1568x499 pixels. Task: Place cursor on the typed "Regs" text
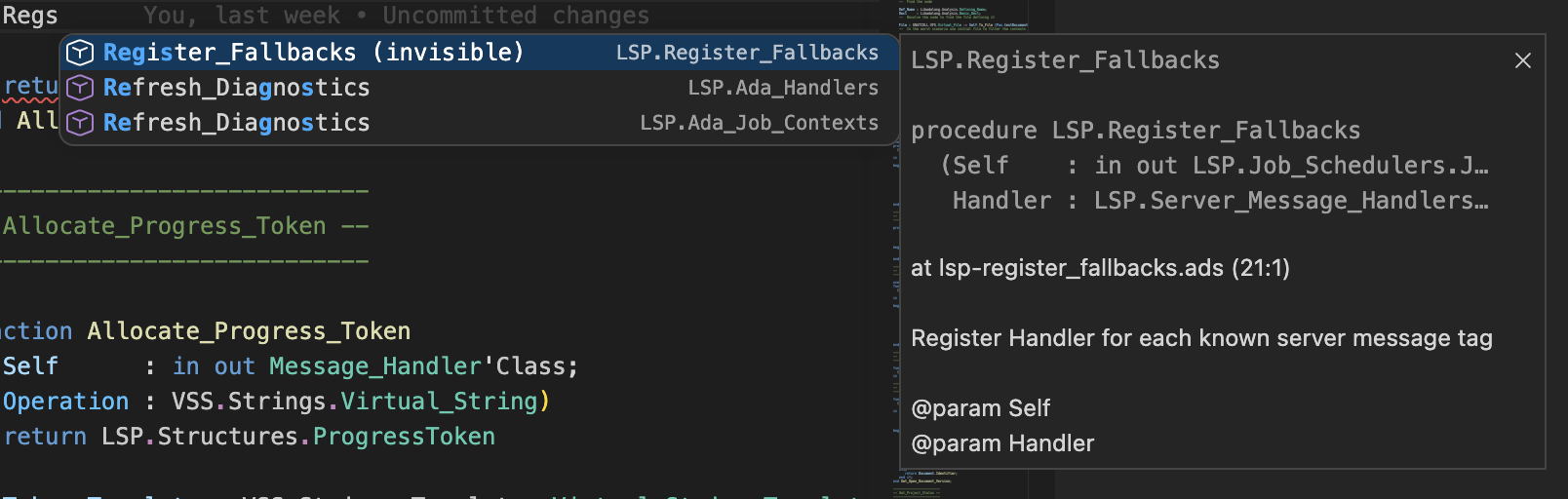click(30, 16)
